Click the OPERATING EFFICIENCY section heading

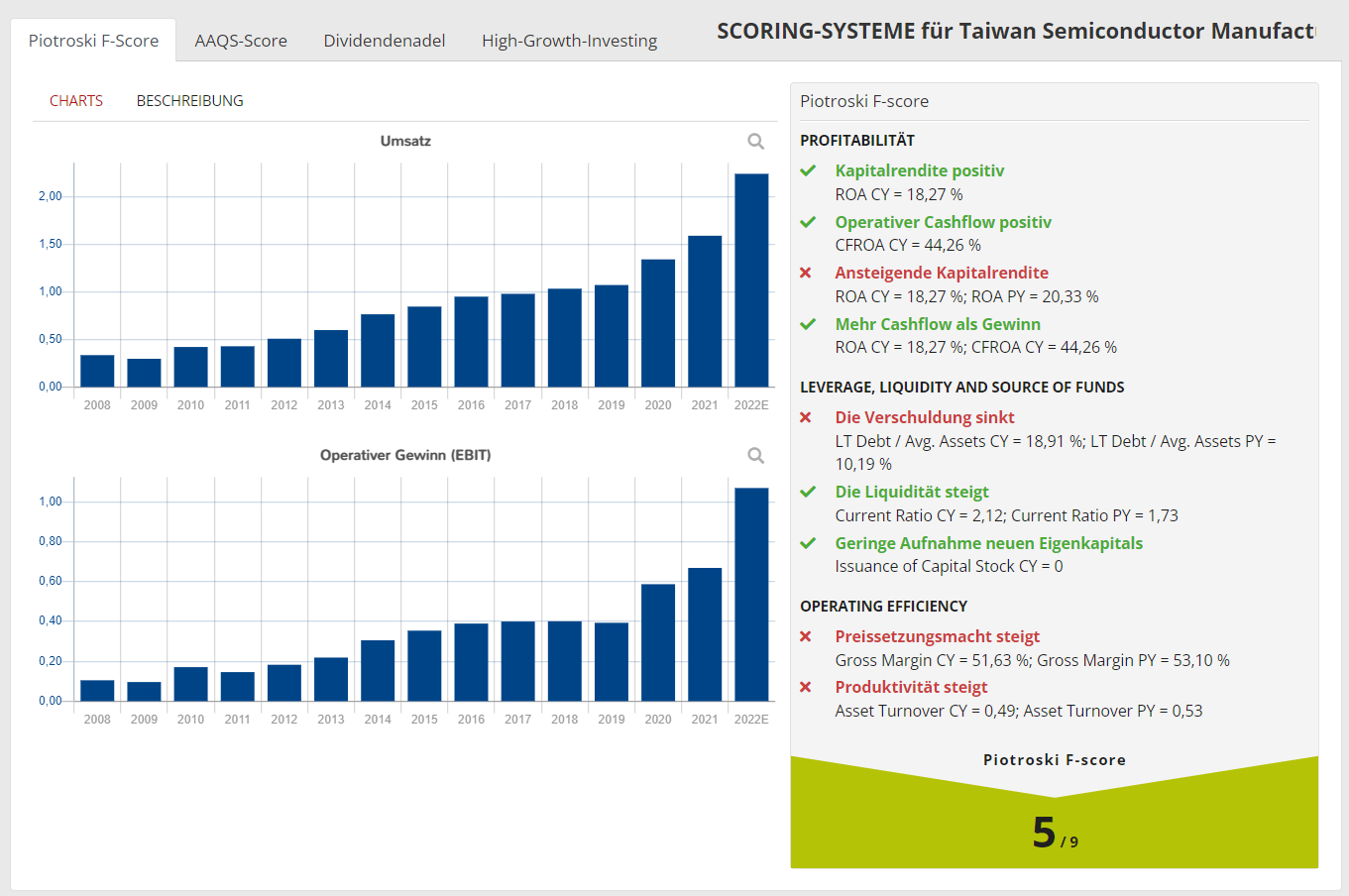coord(884,607)
